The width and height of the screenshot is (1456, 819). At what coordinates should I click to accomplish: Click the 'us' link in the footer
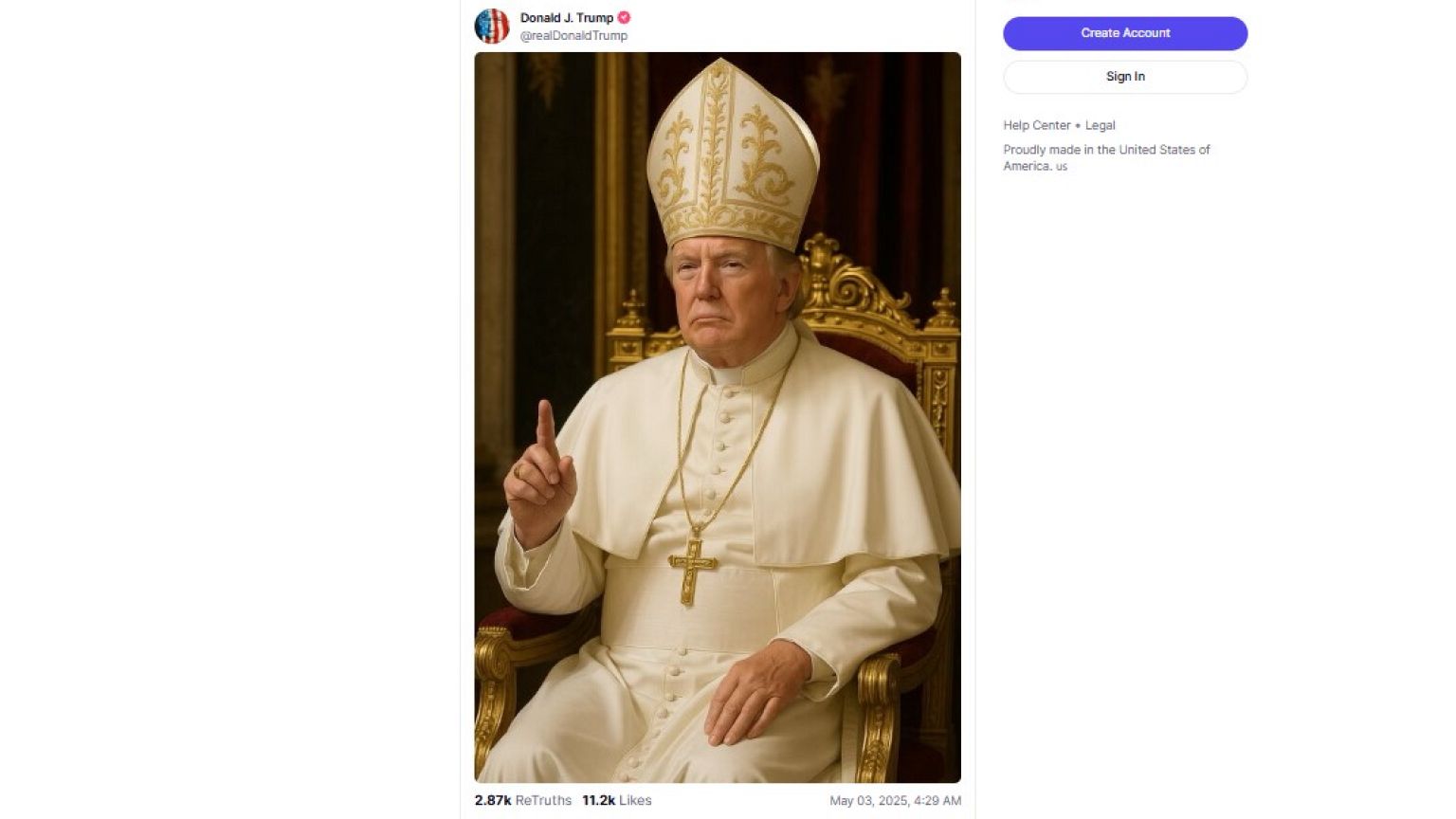[1061, 166]
